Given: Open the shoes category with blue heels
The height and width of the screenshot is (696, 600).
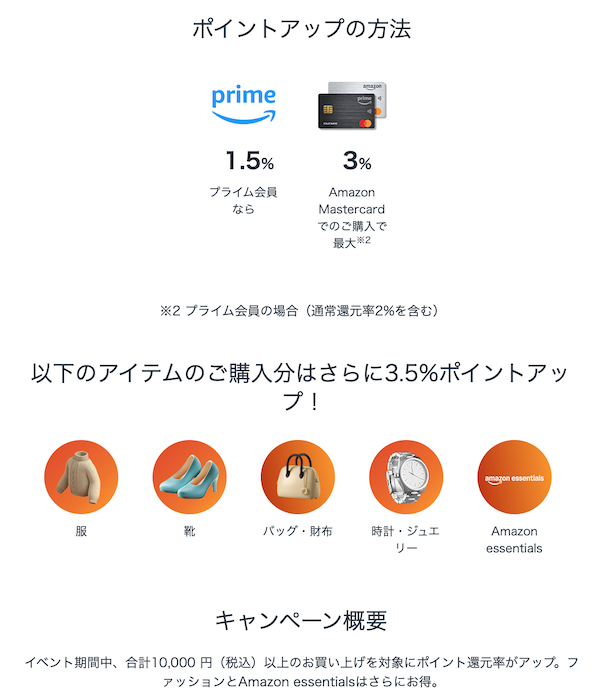Looking at the screenshot, I should [190, 477].
